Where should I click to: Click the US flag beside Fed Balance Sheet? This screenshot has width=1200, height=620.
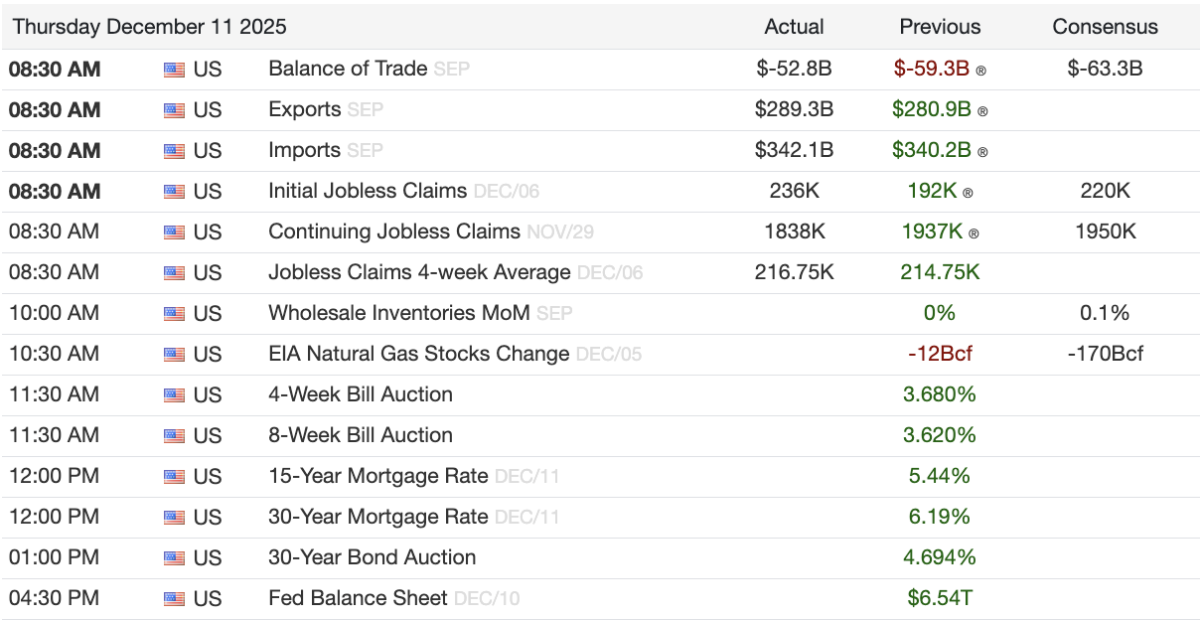tap(175, 599)
